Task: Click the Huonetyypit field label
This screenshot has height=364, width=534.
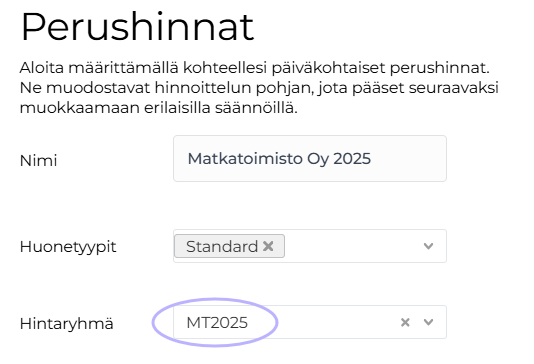Action: pos(68,247)
